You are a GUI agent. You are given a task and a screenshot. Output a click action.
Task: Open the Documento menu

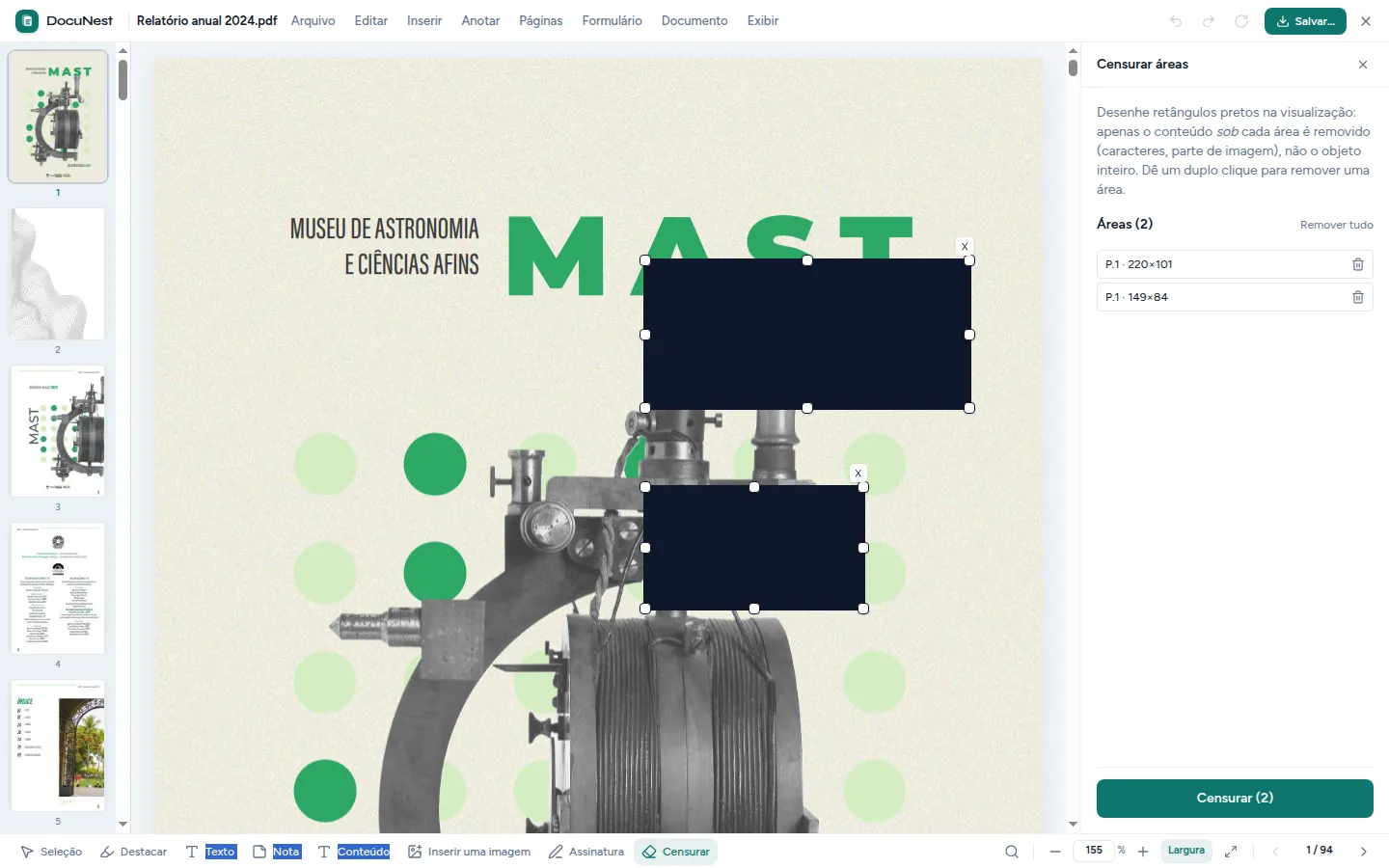694,21
